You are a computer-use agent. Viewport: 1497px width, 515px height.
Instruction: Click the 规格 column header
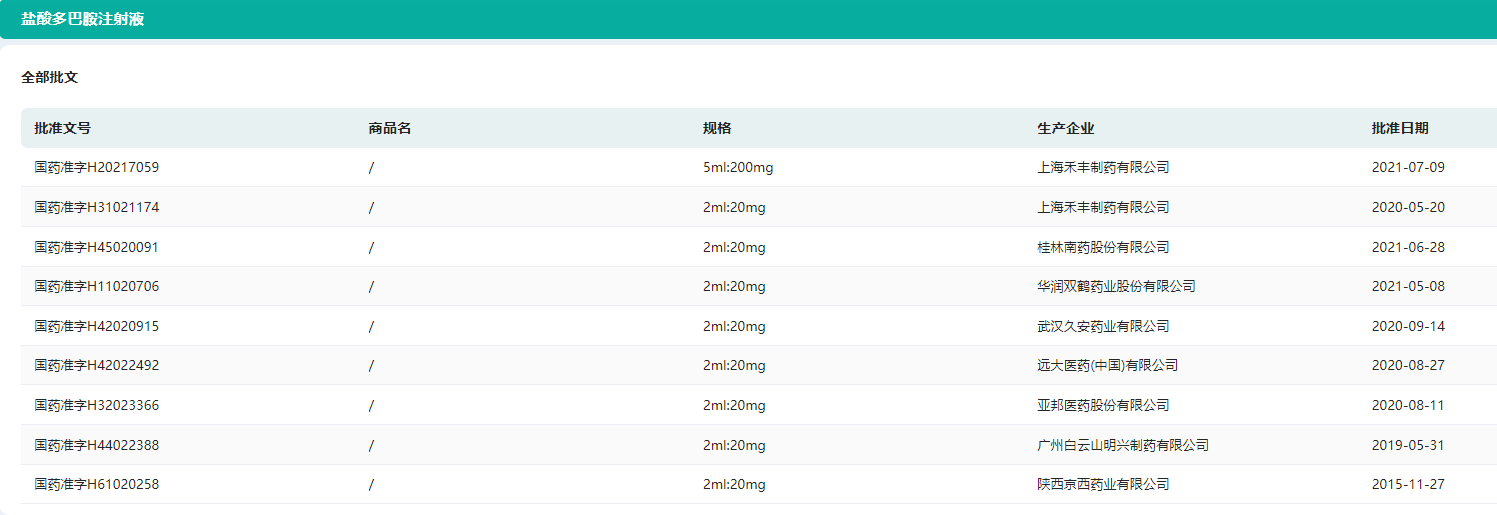(x=717, y=128)
